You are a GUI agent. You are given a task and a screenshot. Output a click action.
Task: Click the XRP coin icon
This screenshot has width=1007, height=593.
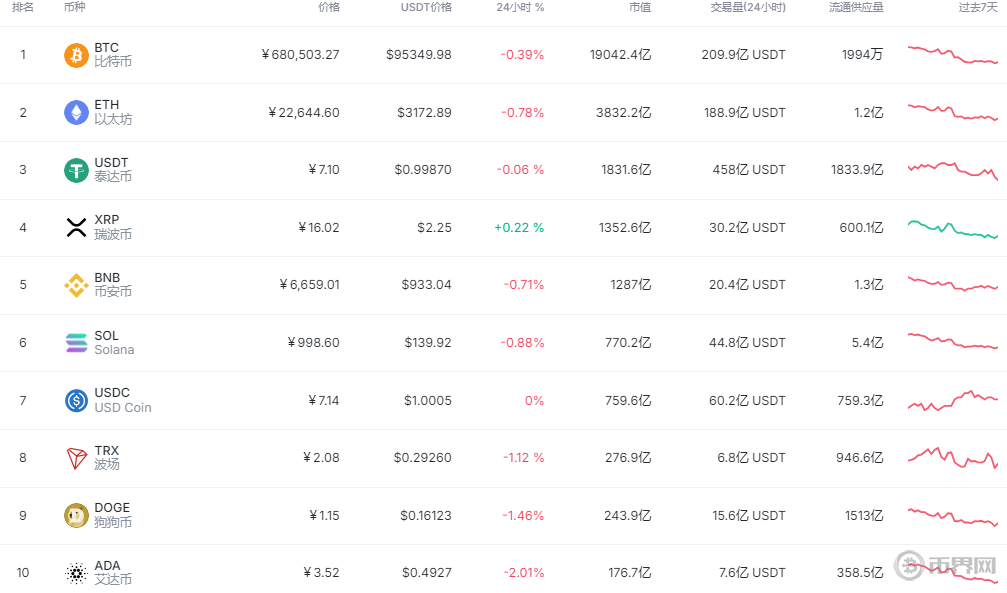(76, 227)
